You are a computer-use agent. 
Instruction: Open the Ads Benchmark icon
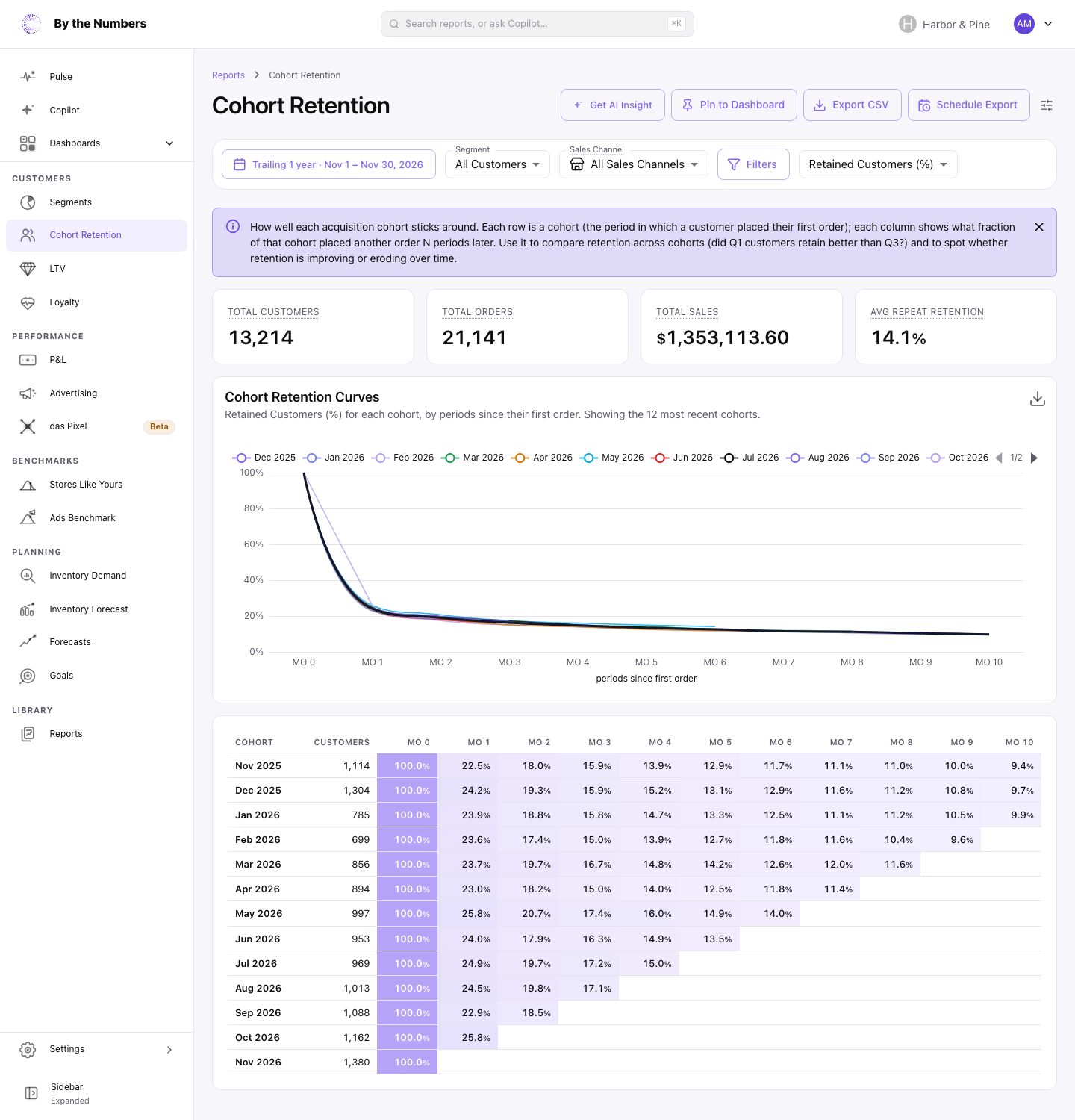click(28, 518)
